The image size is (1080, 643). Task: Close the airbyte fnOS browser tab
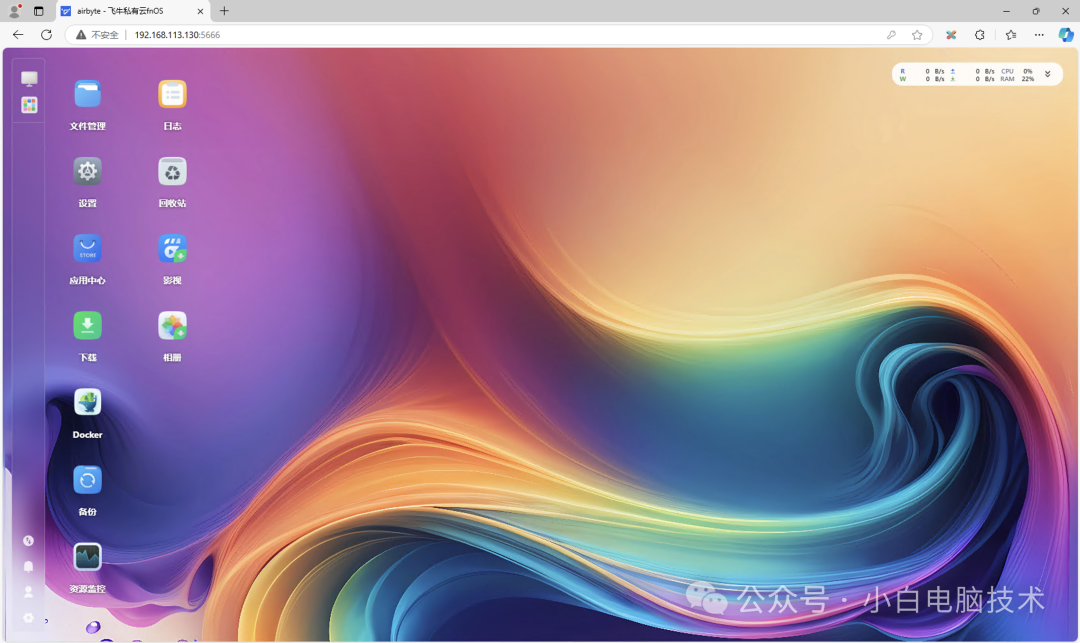[200, 11]
